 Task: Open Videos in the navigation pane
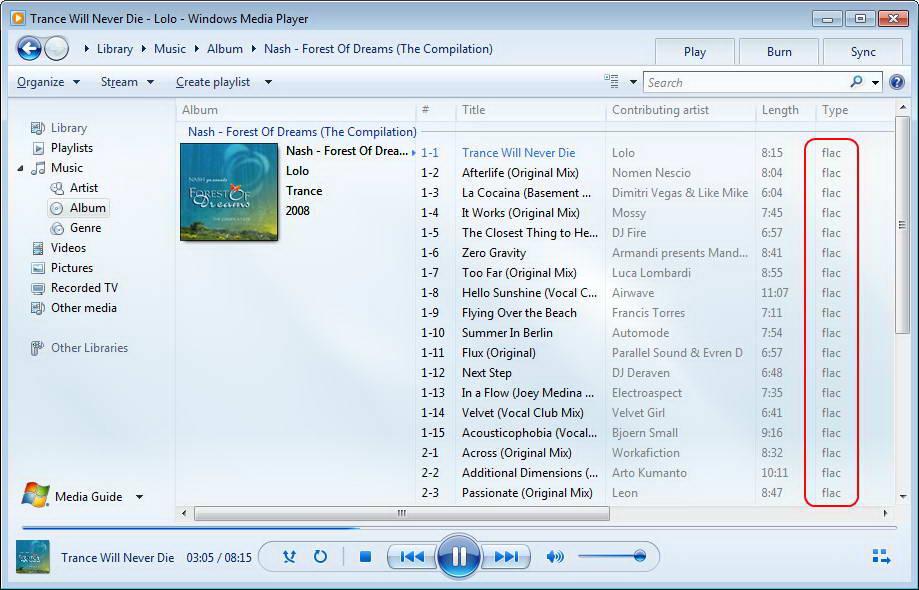(x=68, y=248)
